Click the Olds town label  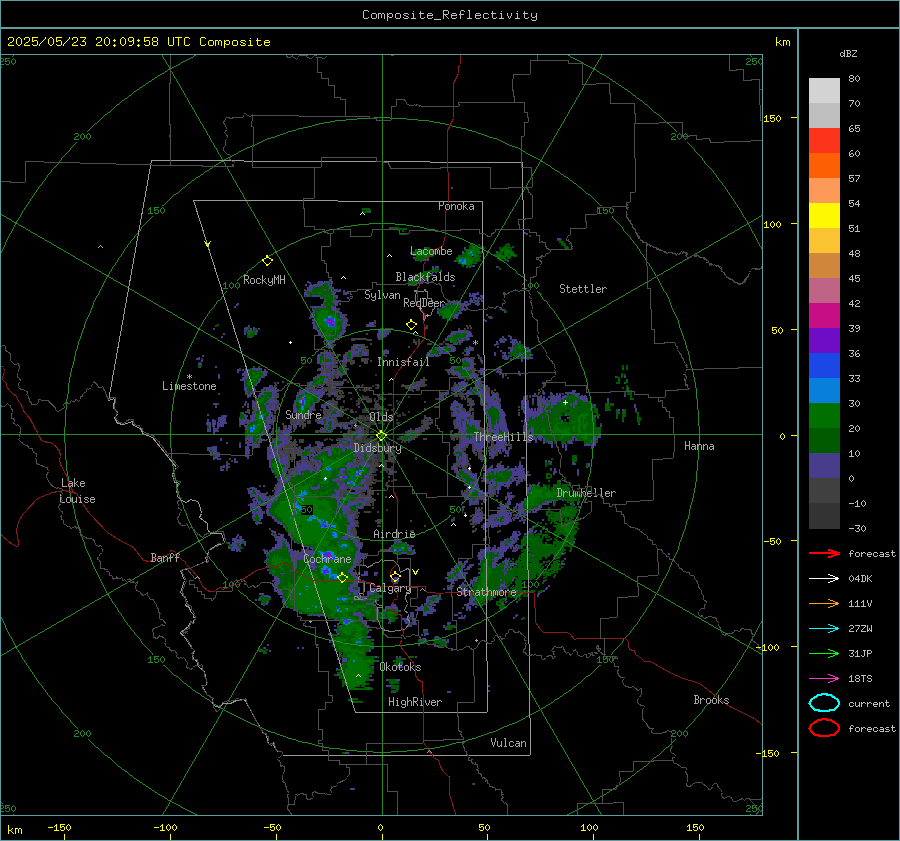point(381,417)
